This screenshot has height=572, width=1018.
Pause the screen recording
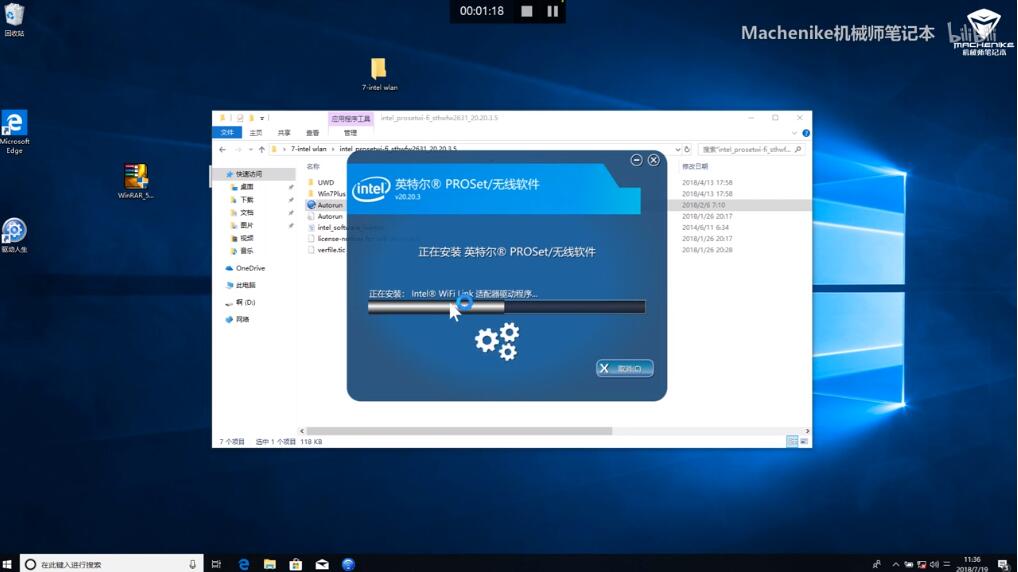(552, 11)
